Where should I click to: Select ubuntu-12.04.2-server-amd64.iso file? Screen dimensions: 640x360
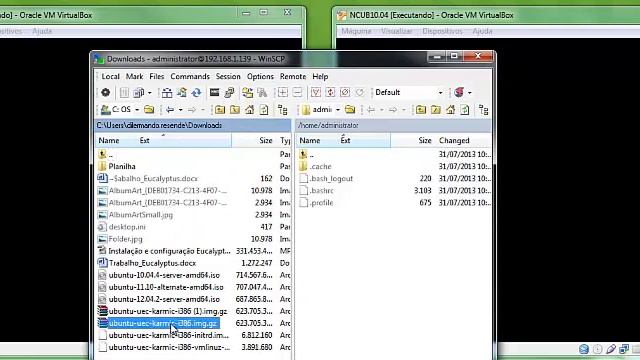point(164,299)
